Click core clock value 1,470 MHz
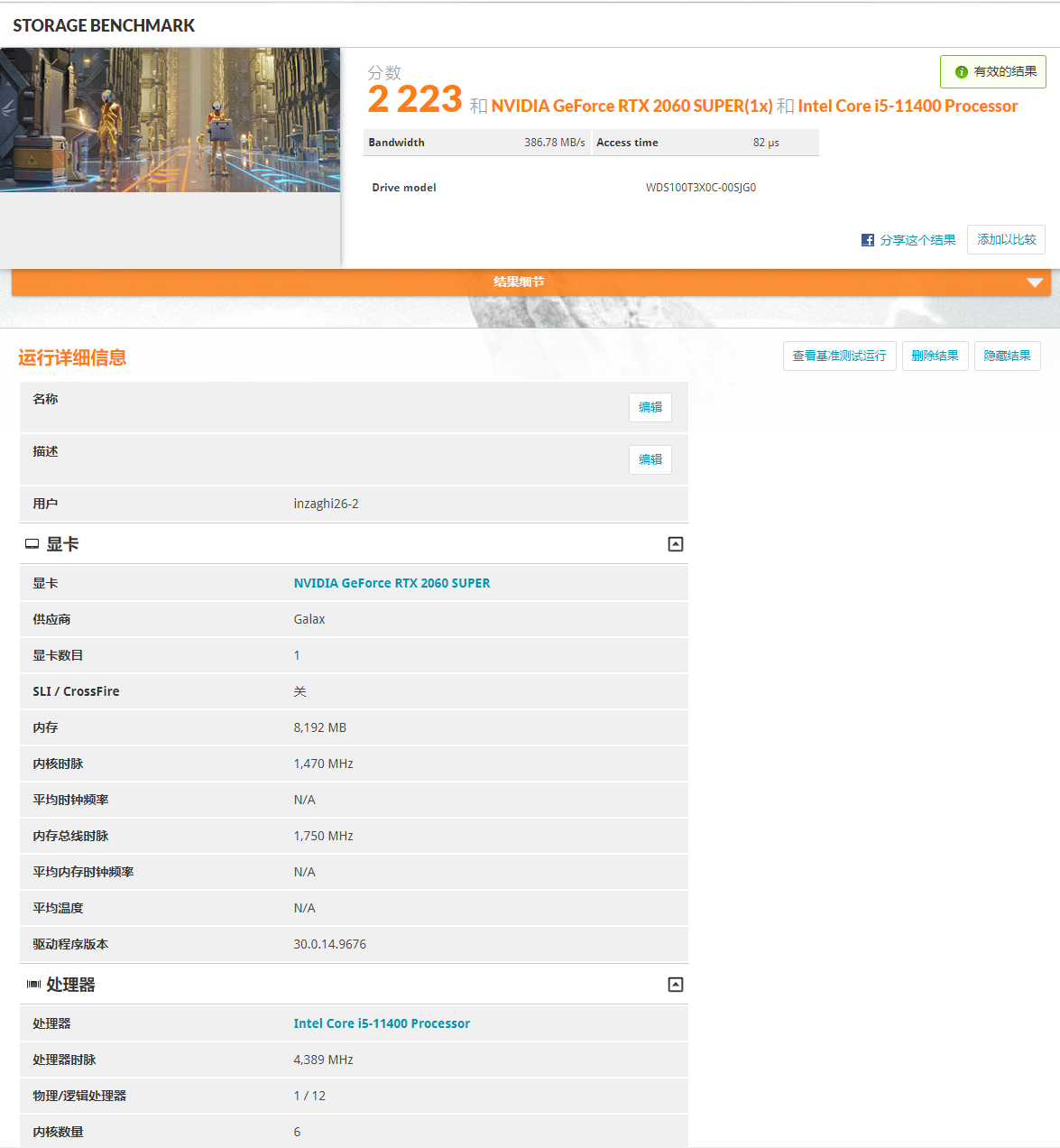This screenshot has height=1148, width=1060. 323,764
